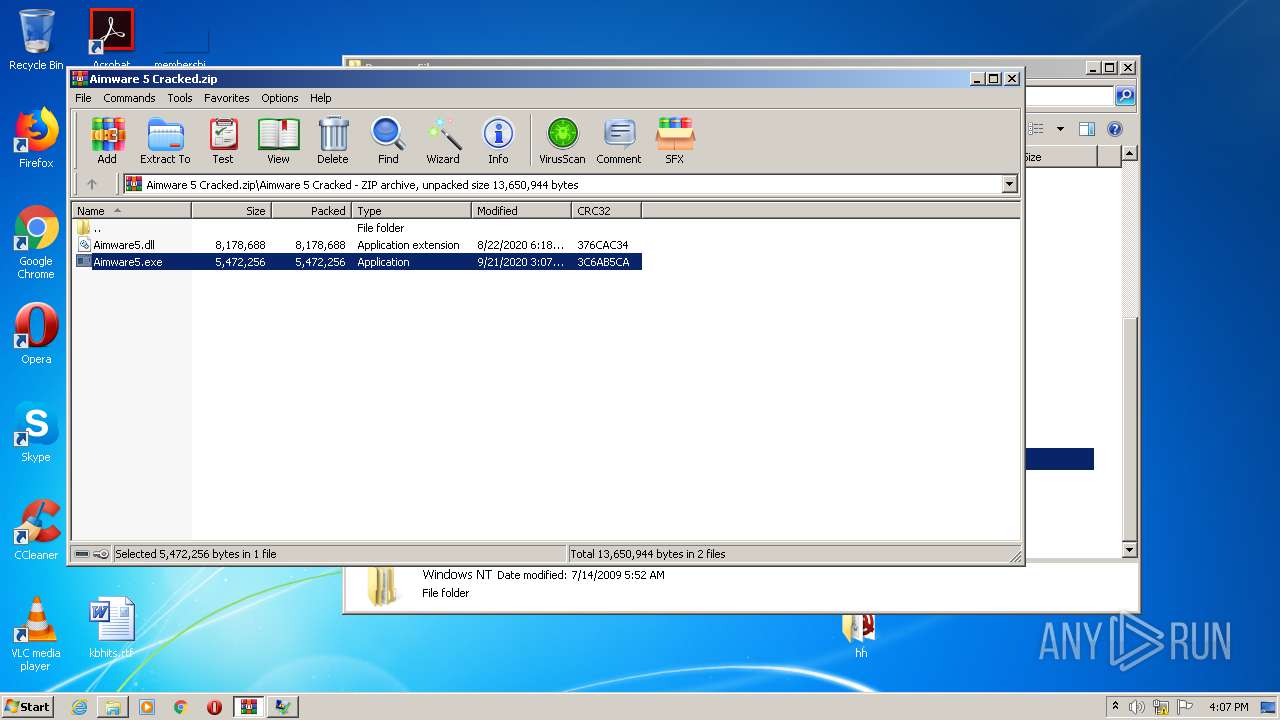Click the Extract To toolbar icon
1280x720 pixels.
165,140
